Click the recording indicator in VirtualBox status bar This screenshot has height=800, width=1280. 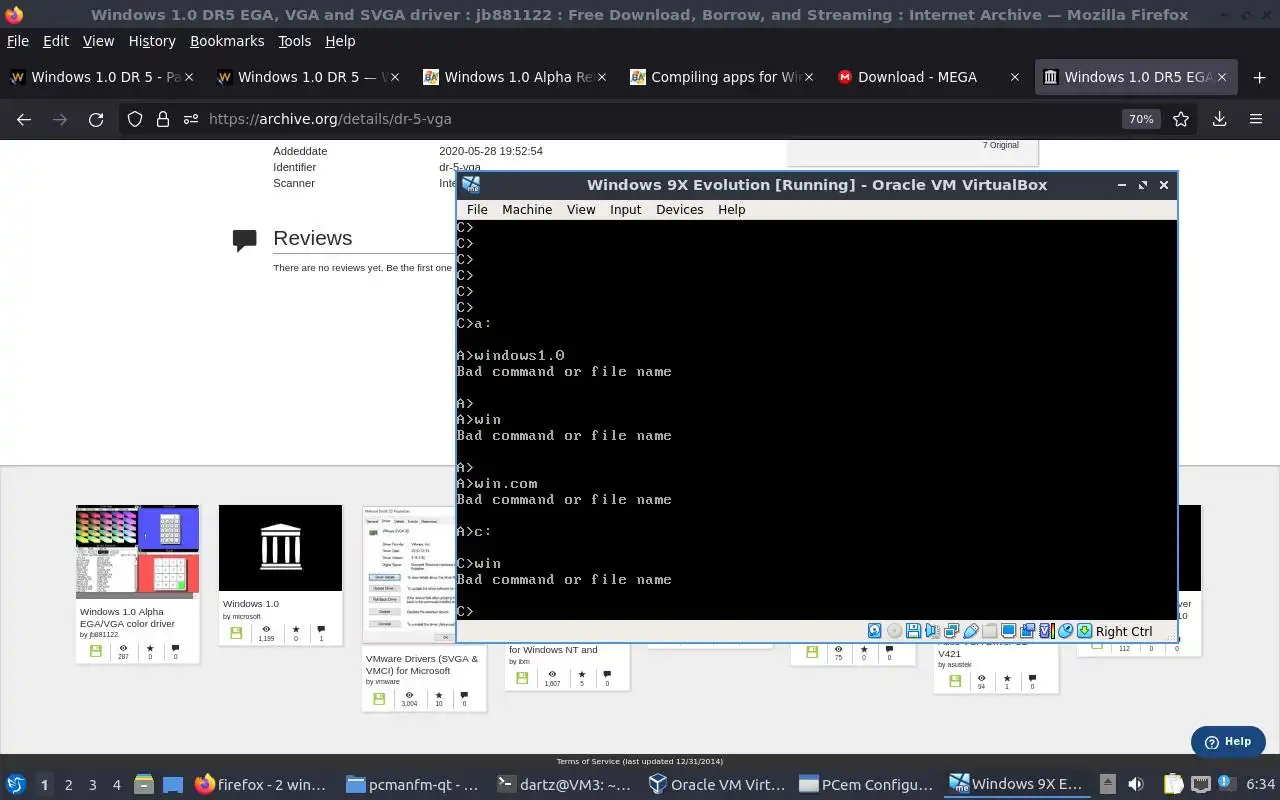[1027, 631]
